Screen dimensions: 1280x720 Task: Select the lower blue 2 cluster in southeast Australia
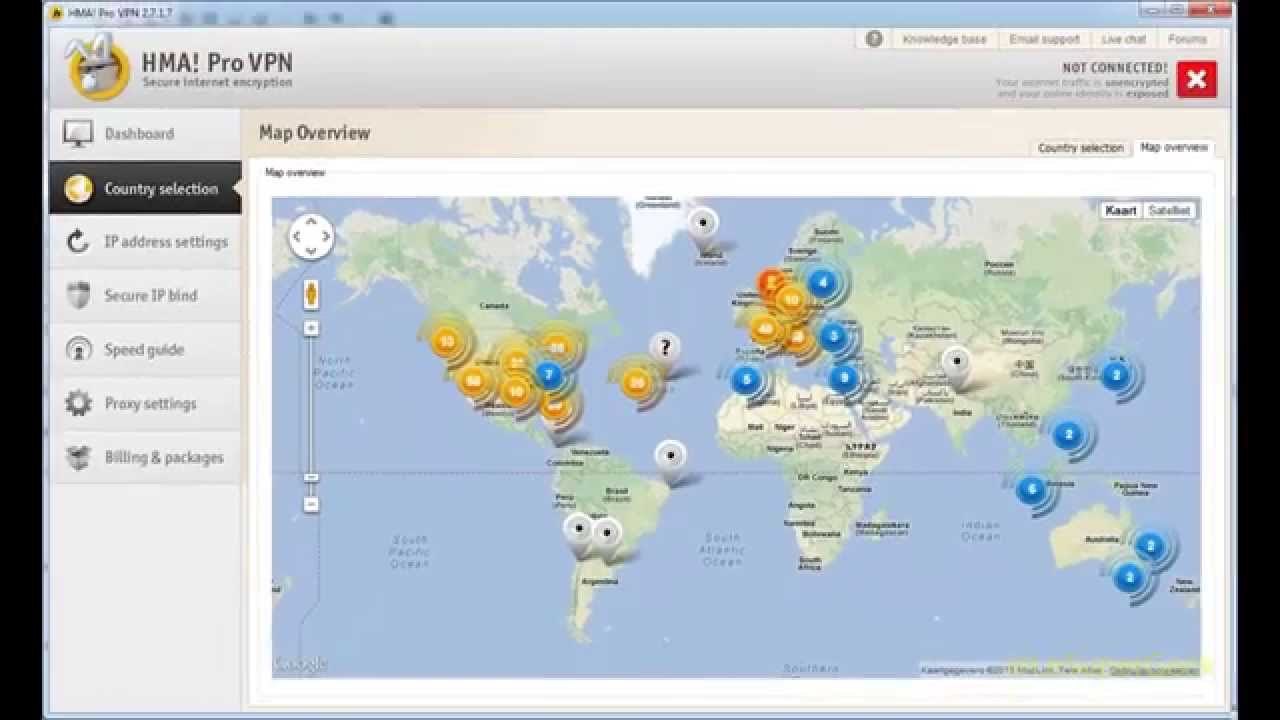pos(1129,577)
